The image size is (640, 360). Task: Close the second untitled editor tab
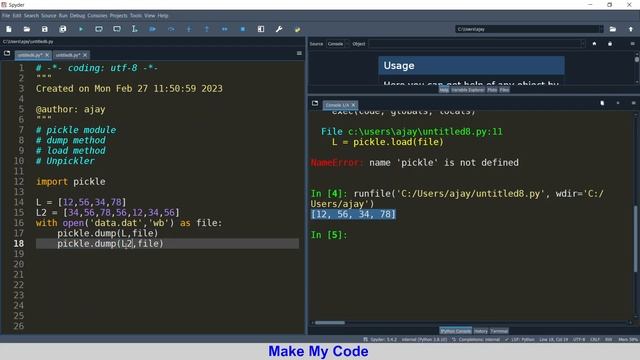pyautogui.click(x=85, y=55)
